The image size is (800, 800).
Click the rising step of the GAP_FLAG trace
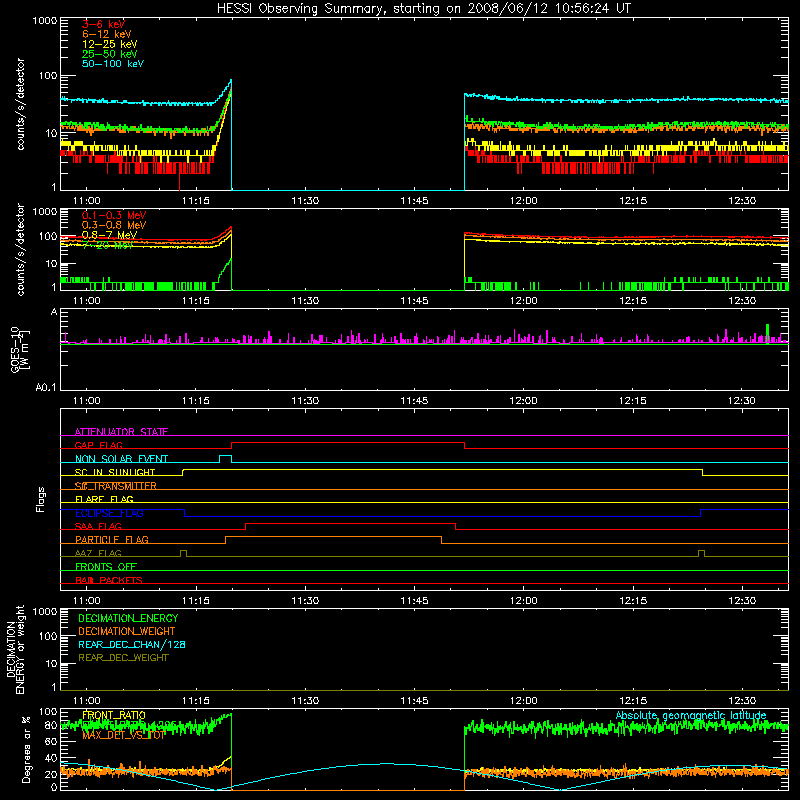tap(232, 445)
